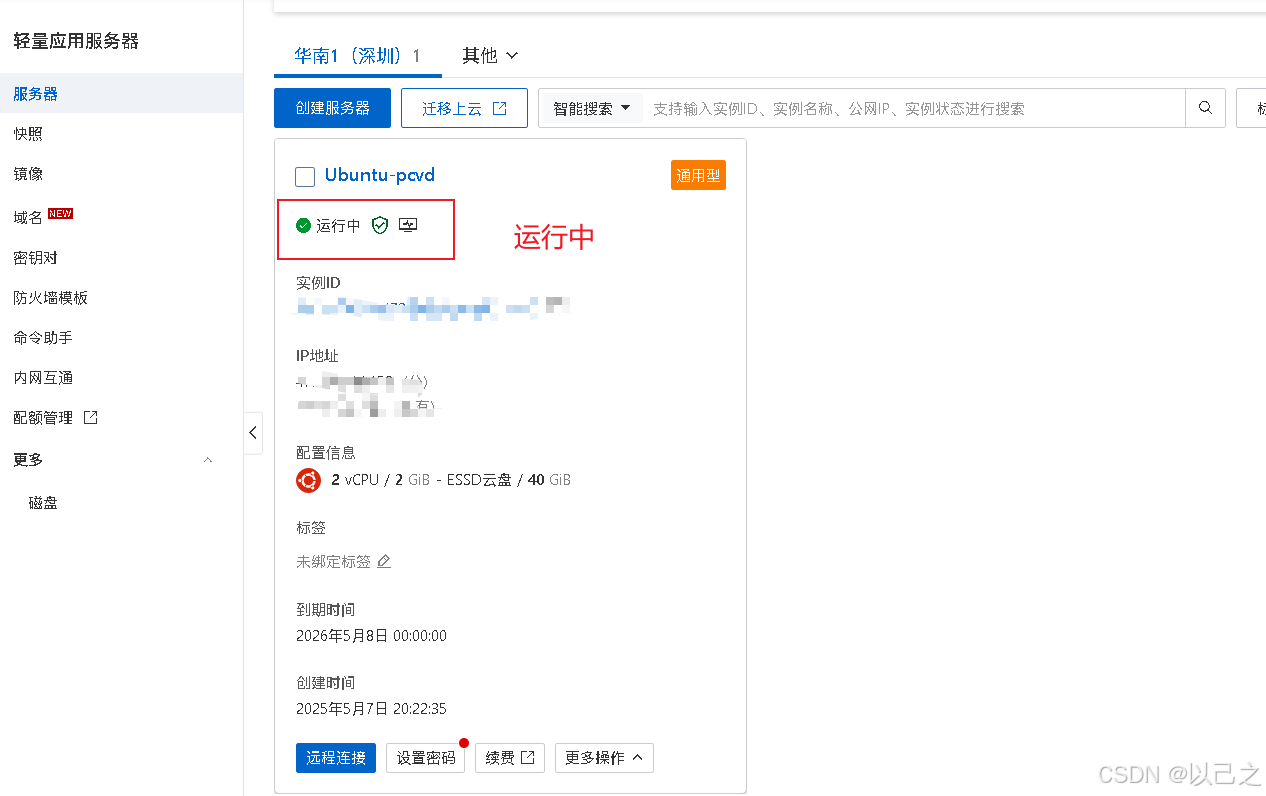
Task: Collapse the left sidebar with the arrow handle
Action: point(252,433)
